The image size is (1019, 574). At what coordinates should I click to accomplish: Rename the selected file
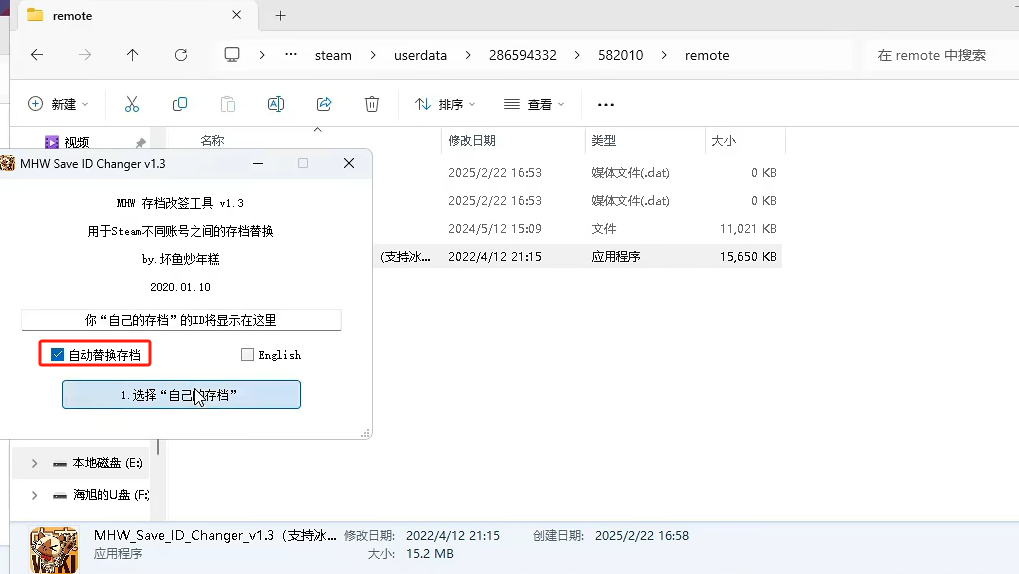(276, 104)
